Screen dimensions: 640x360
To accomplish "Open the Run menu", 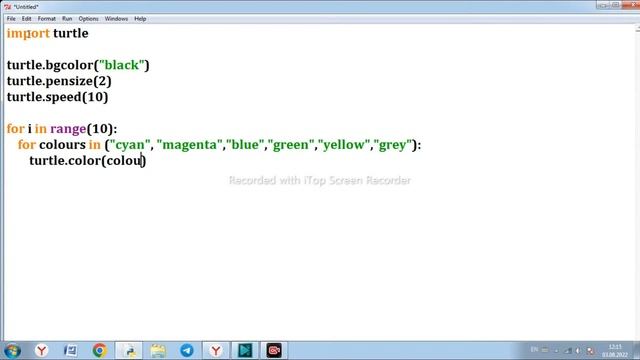I will click(67, 19).
